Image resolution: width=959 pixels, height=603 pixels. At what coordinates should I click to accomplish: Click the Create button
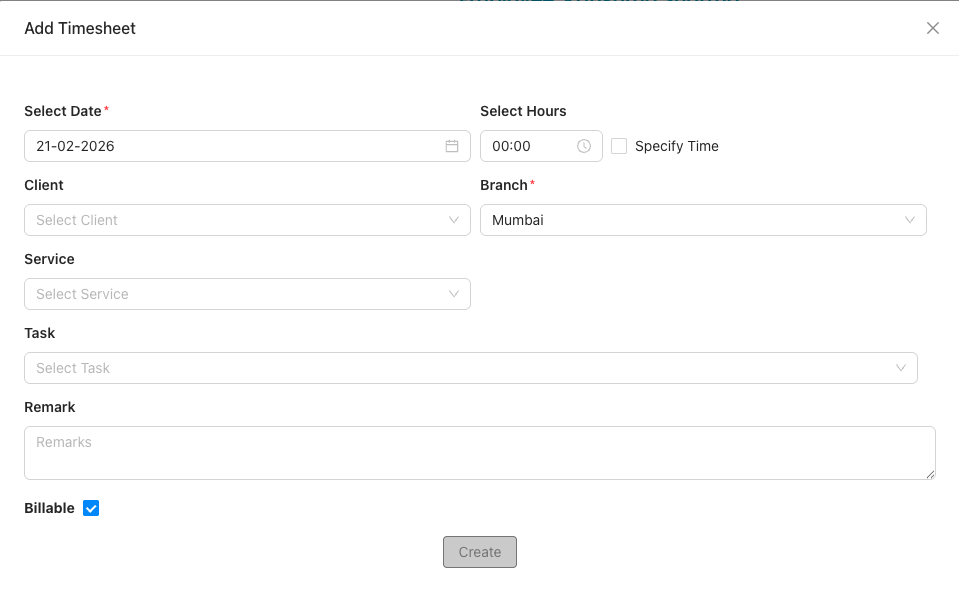[480, 551]
